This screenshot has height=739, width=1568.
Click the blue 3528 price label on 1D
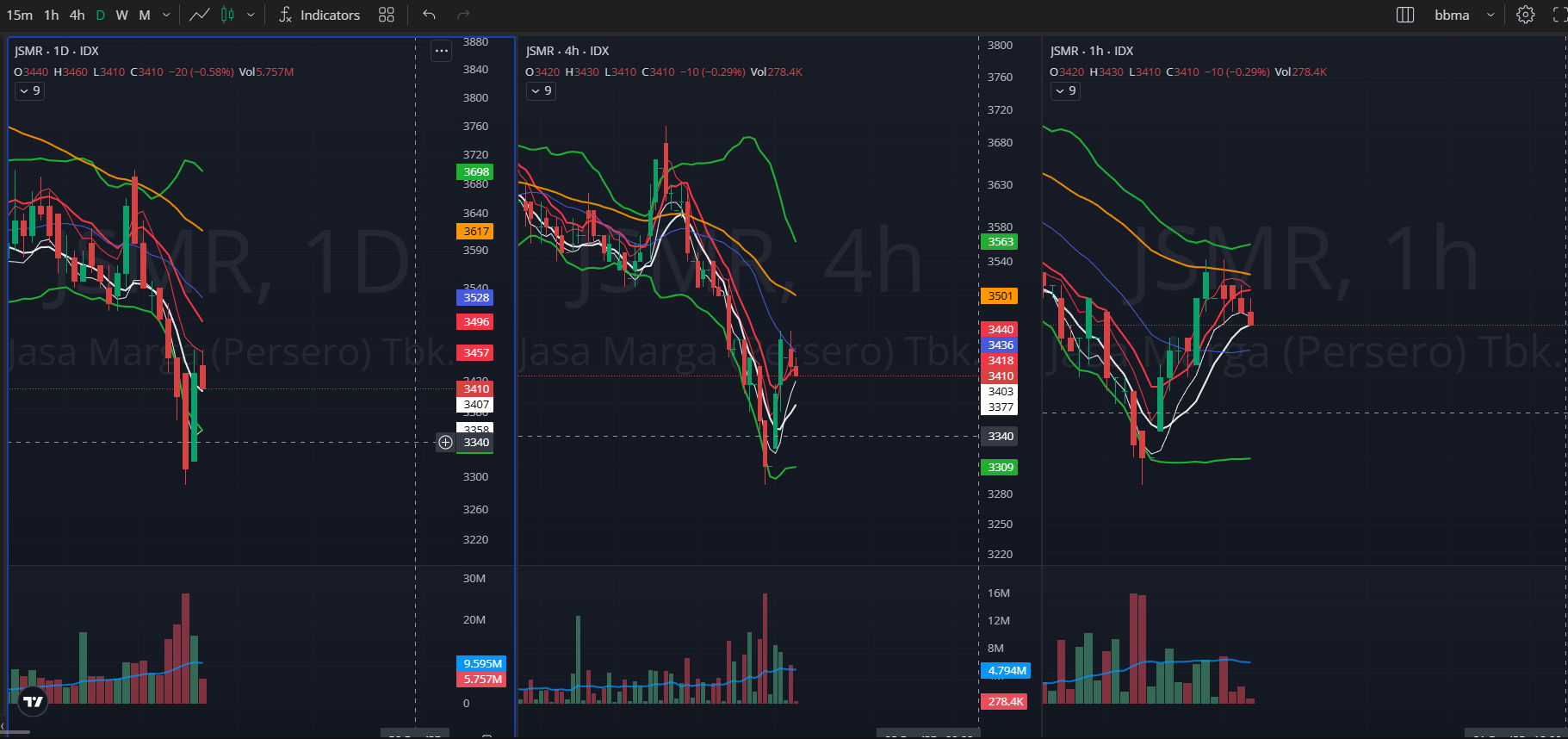pyautogui.click(x=475, y=297)
